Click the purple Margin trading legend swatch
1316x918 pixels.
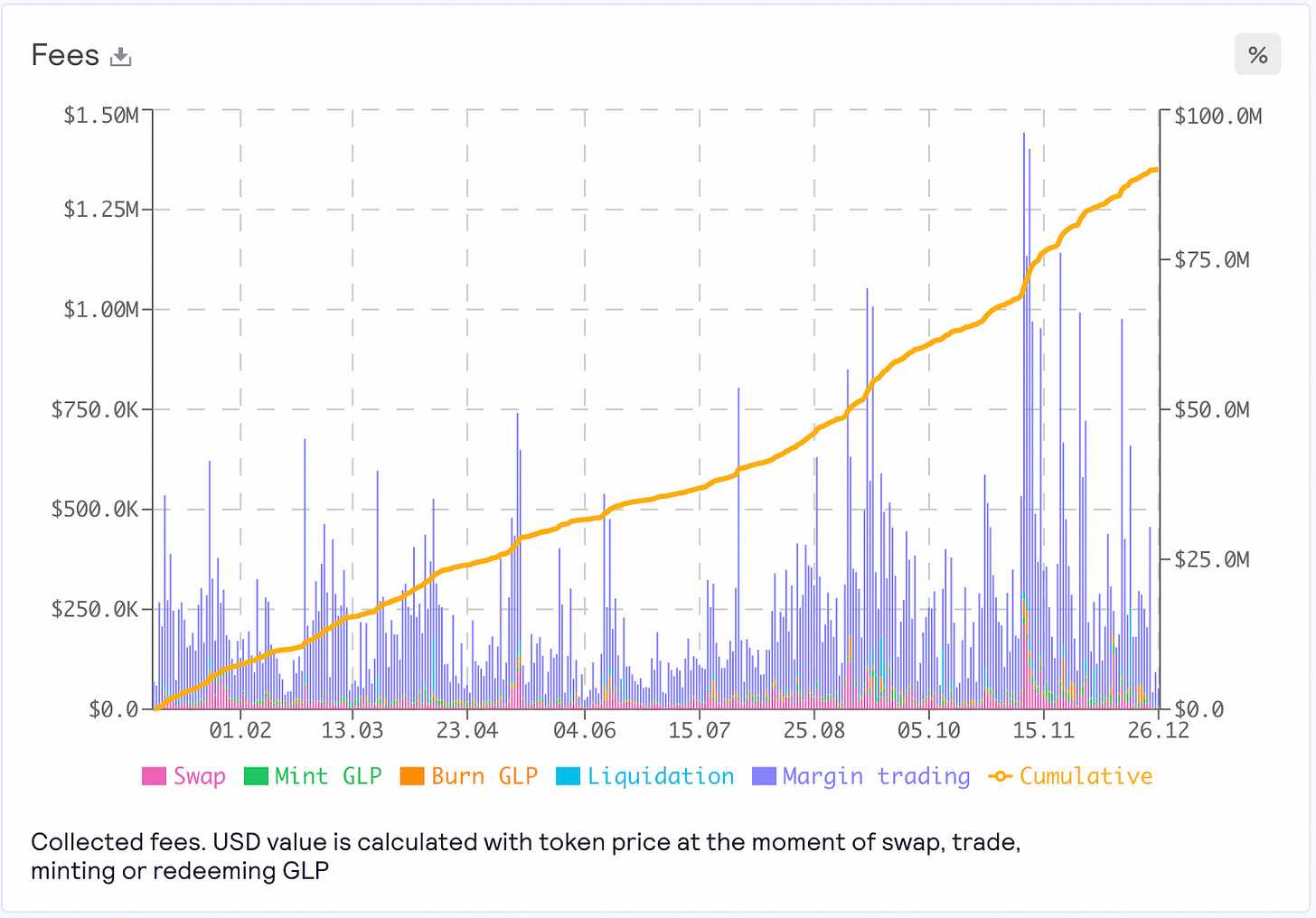(x=764, y=776)
